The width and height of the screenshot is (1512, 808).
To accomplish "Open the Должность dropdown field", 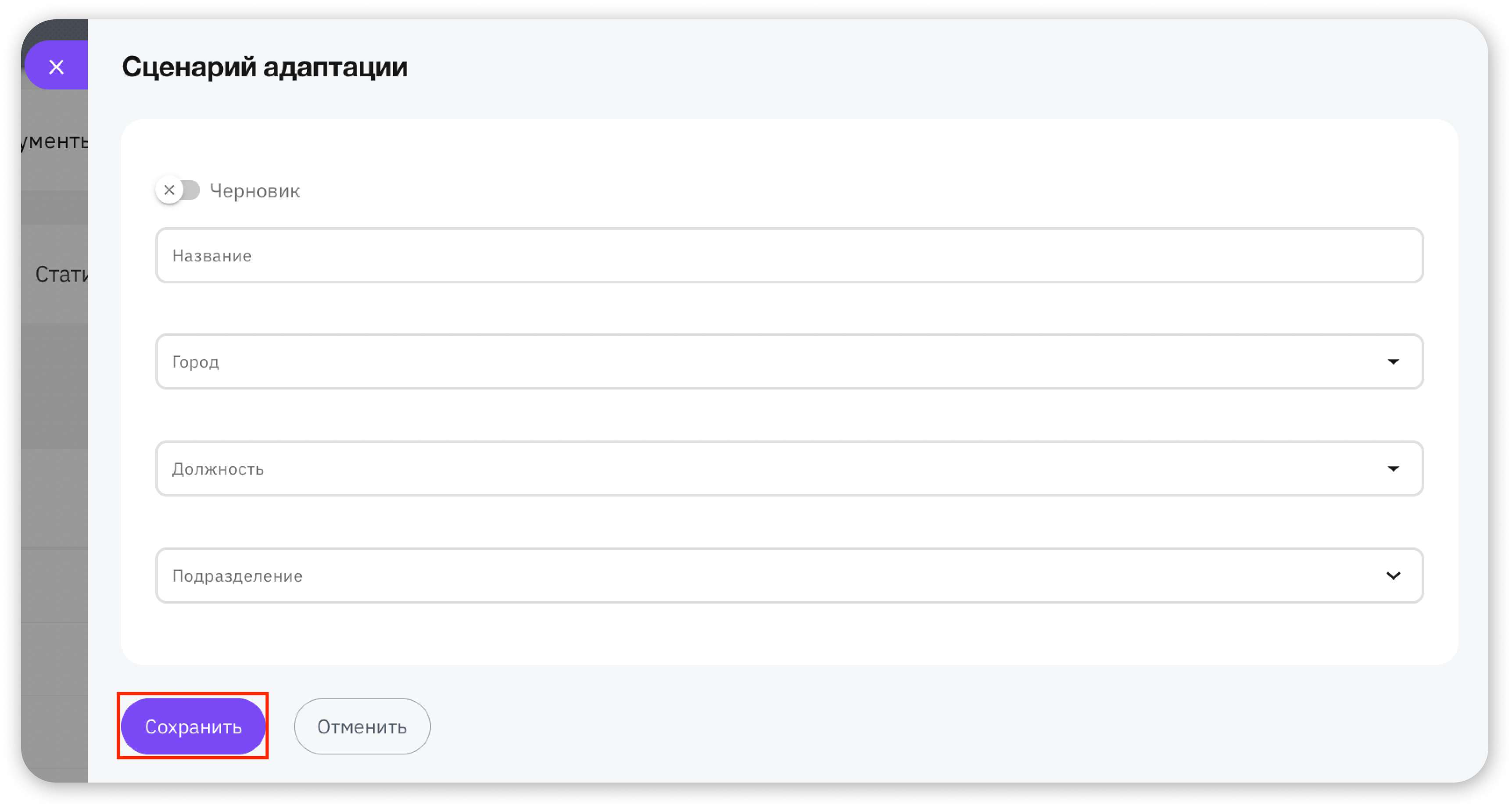I will point(789,468).
